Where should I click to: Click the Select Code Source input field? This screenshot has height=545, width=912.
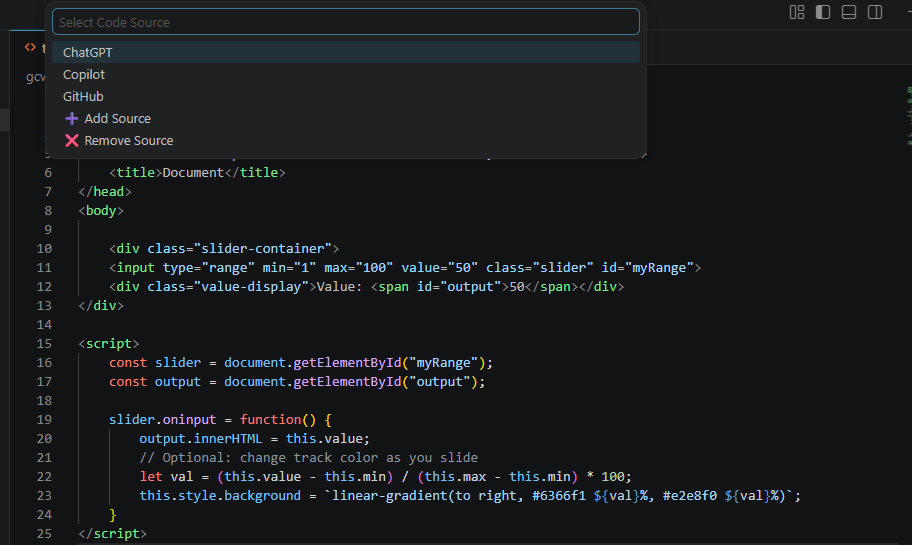point(345,22)
